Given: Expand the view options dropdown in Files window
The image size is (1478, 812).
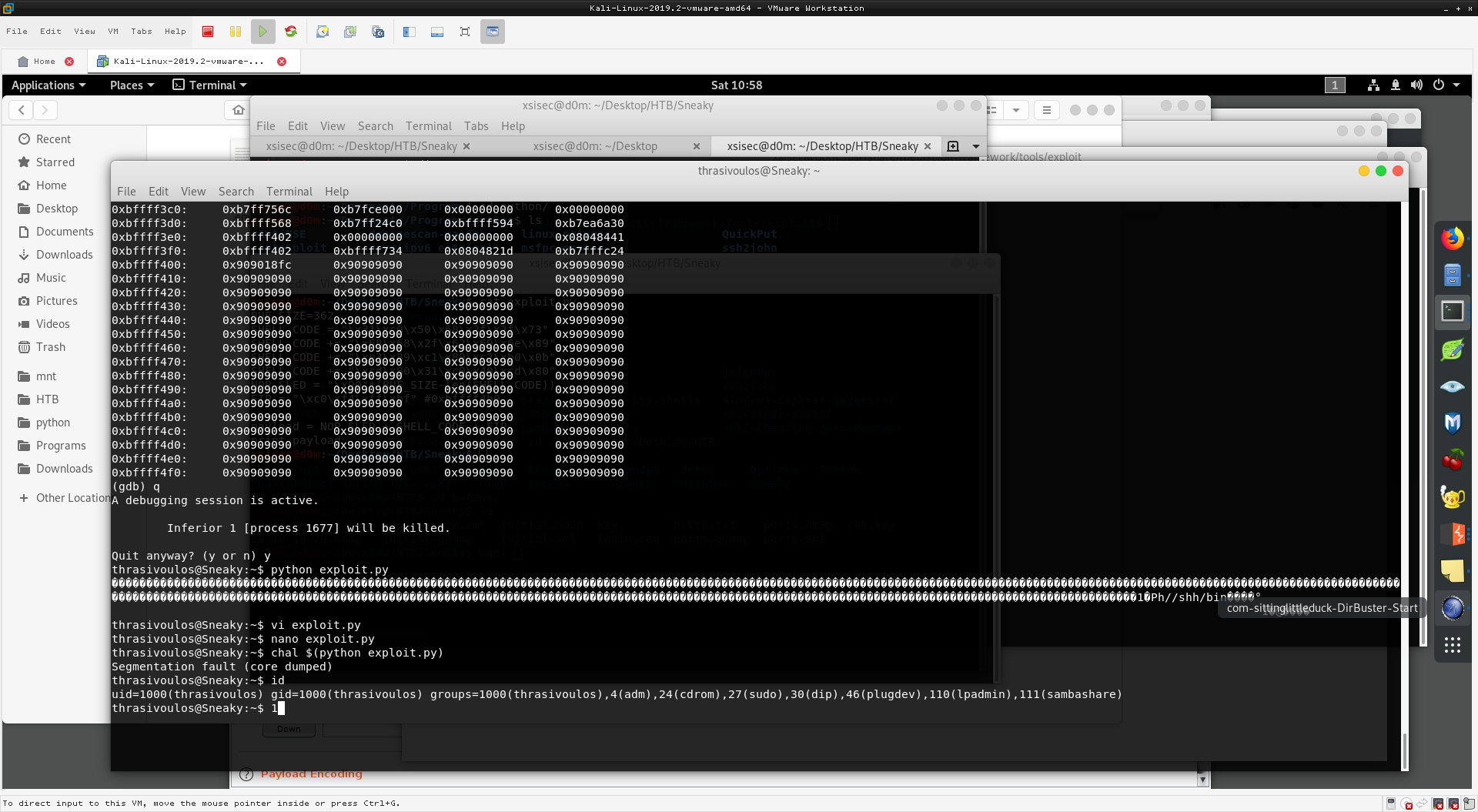Looking at the screenshot, I should click(1016, 110).
